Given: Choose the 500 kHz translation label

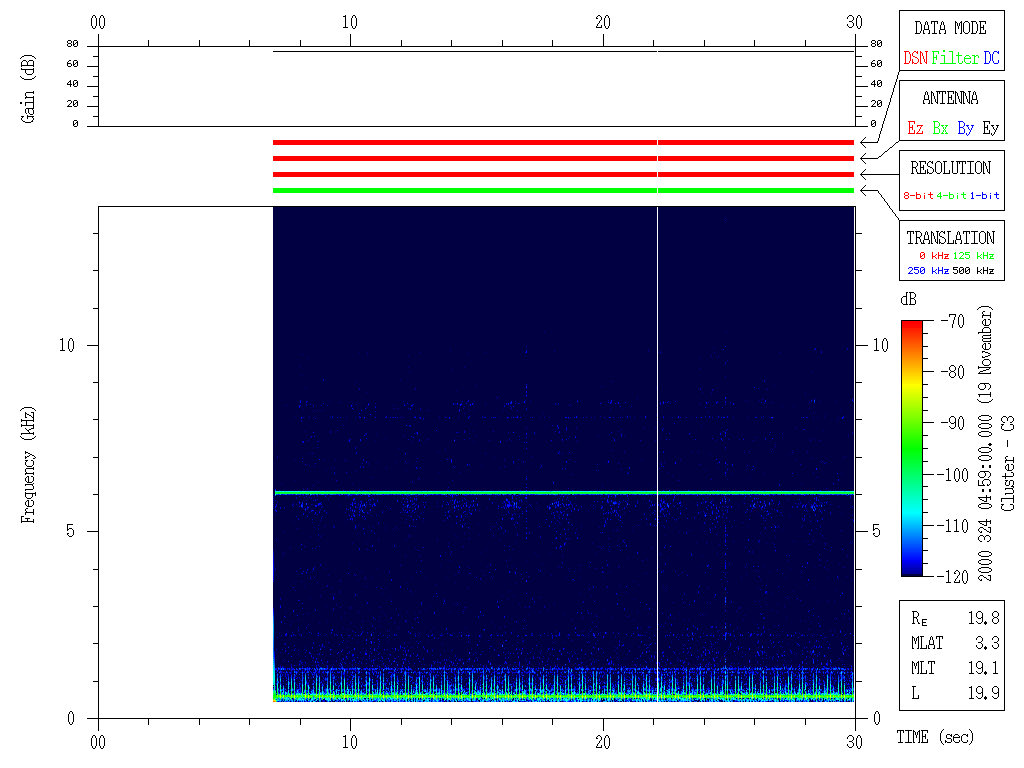Looking at the screenshot, I should [x=973, y=271].
